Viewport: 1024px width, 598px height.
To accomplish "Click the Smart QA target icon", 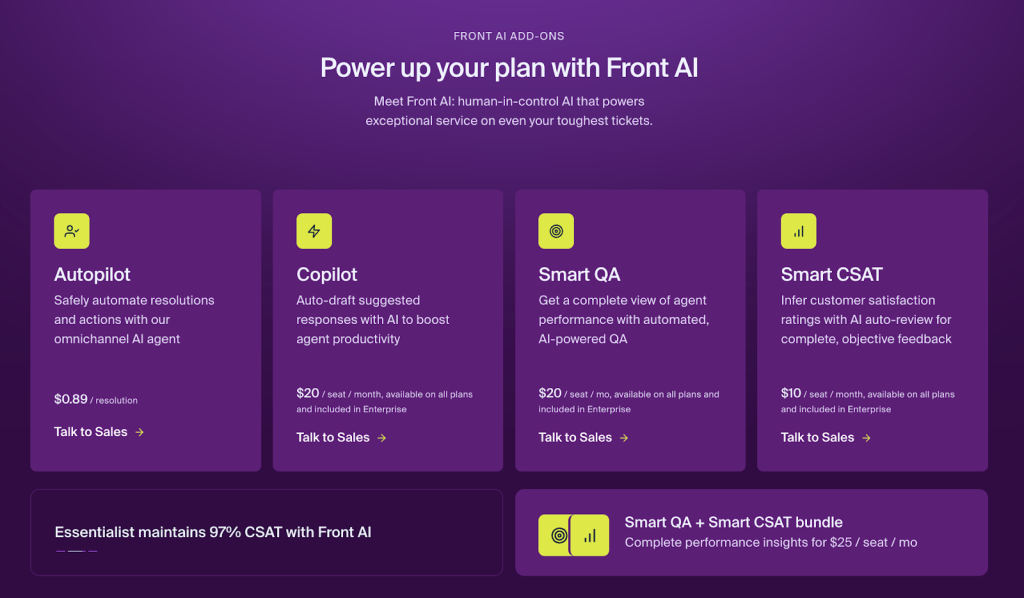I will click(556, 231).
